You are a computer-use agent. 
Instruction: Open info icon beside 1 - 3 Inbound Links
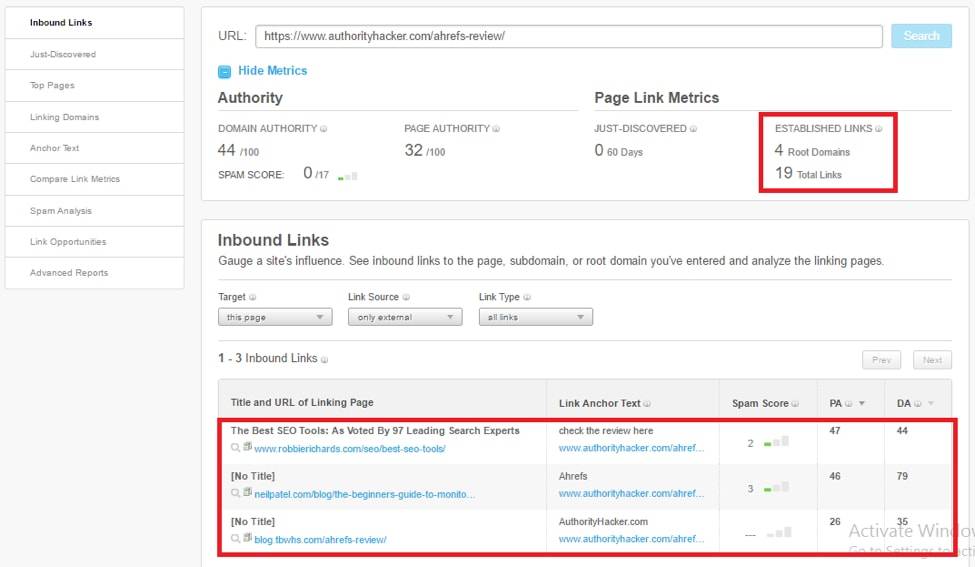325,359
